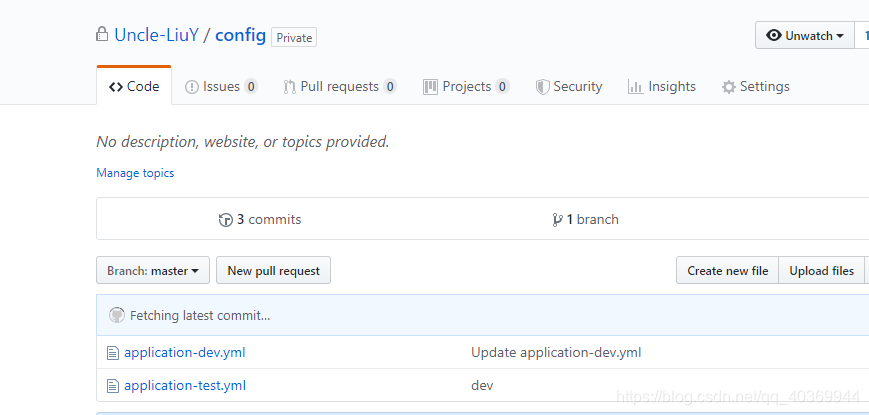Click the avatar next to Fetching latest commit

point(117,315)
